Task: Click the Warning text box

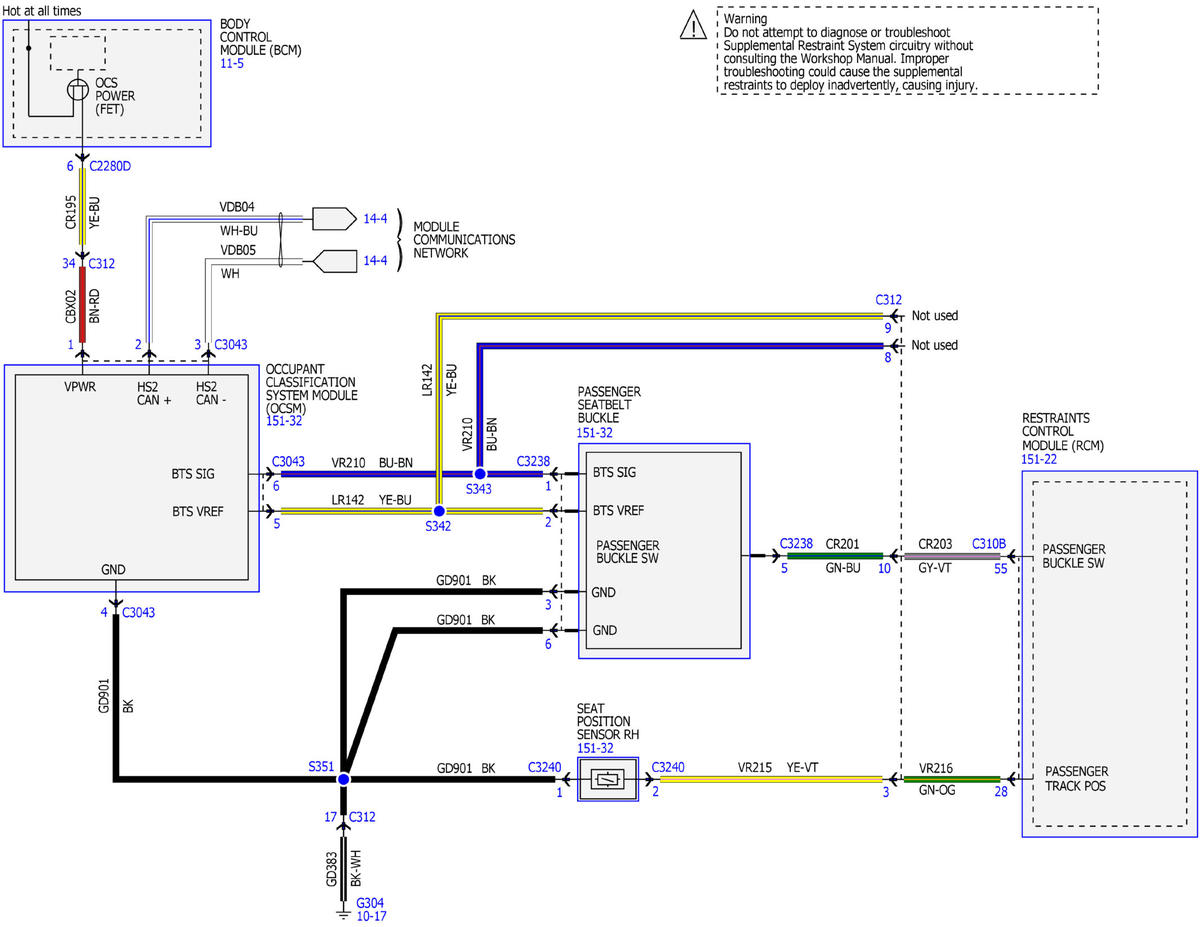Action: pos(907,50)
